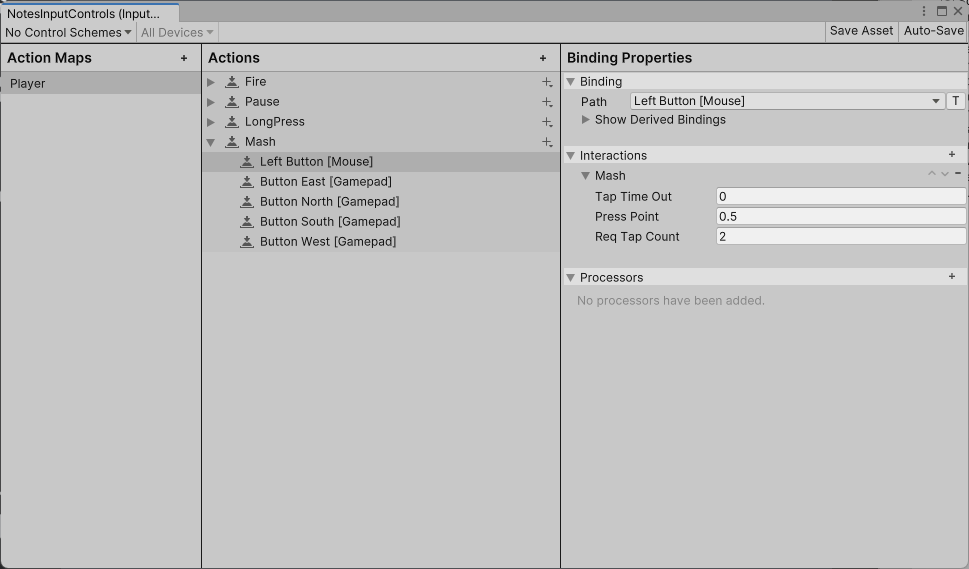Remove the Mash interaction with minus icon

pyautogui.click(x=958, y=174)
